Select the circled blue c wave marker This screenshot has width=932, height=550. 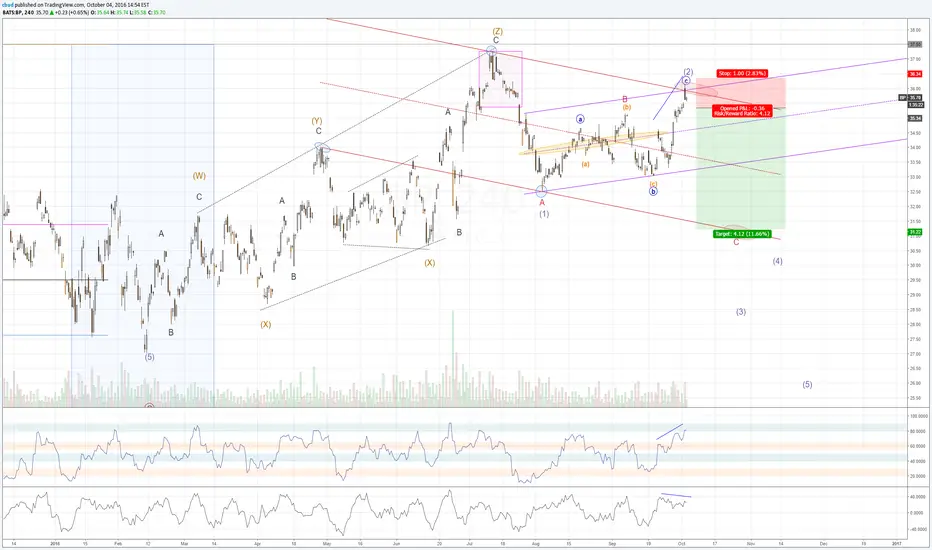685,80
